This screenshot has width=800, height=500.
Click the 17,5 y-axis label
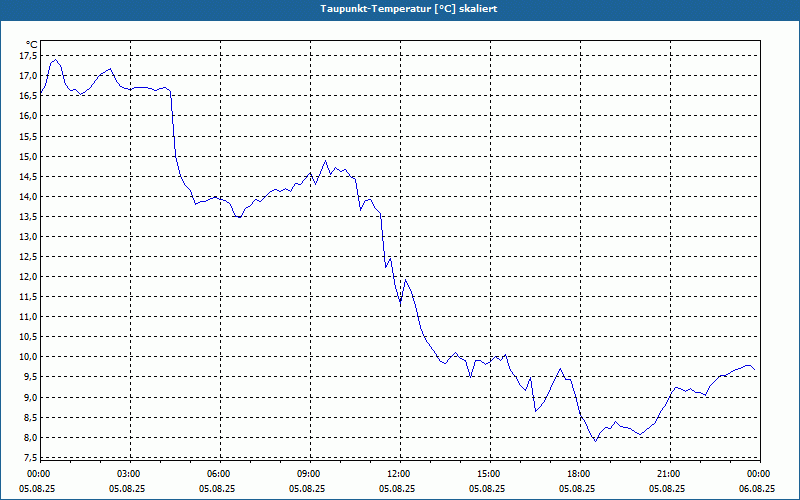[28, 56]
